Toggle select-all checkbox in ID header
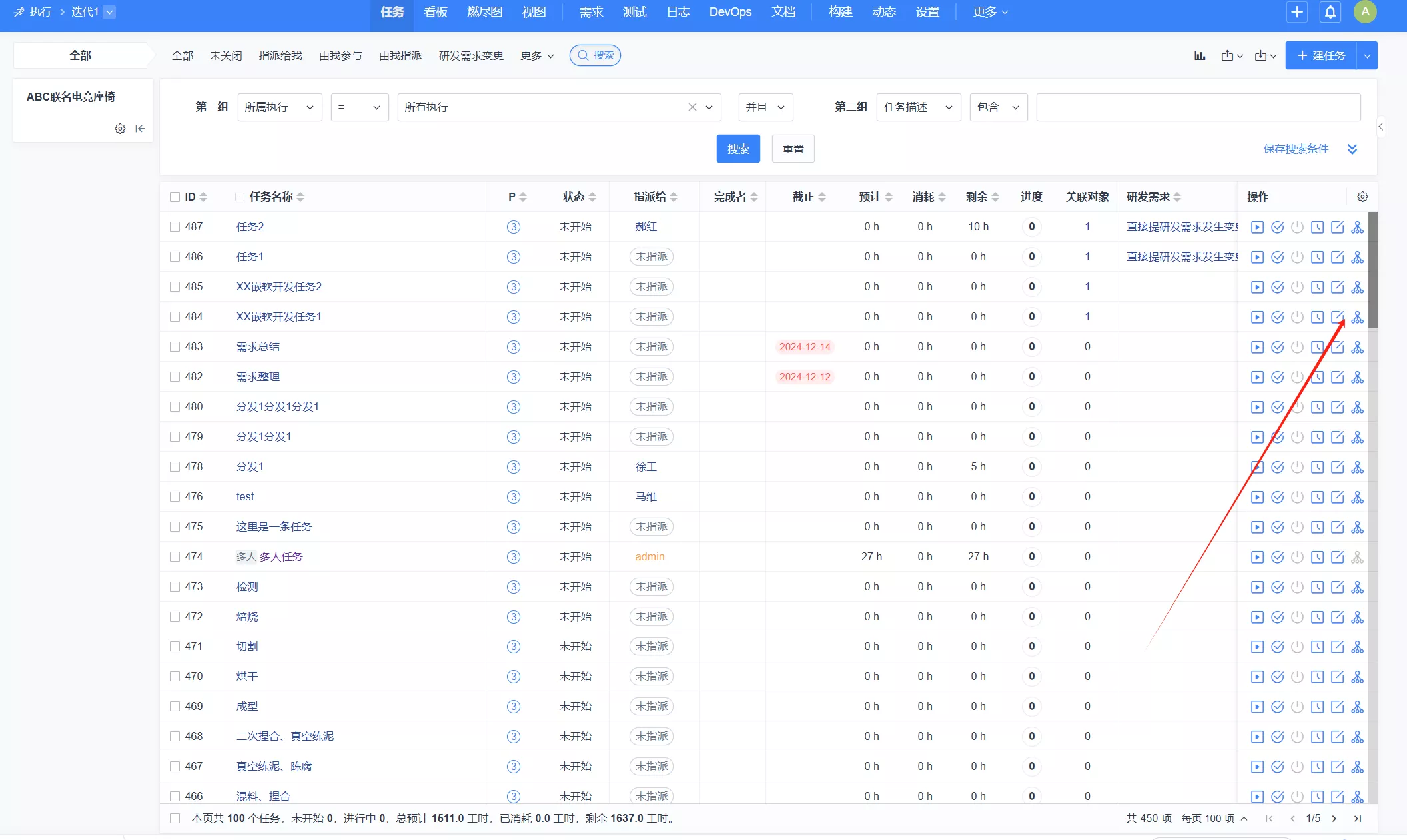1407x840 pixels. [x=175, y=197]
